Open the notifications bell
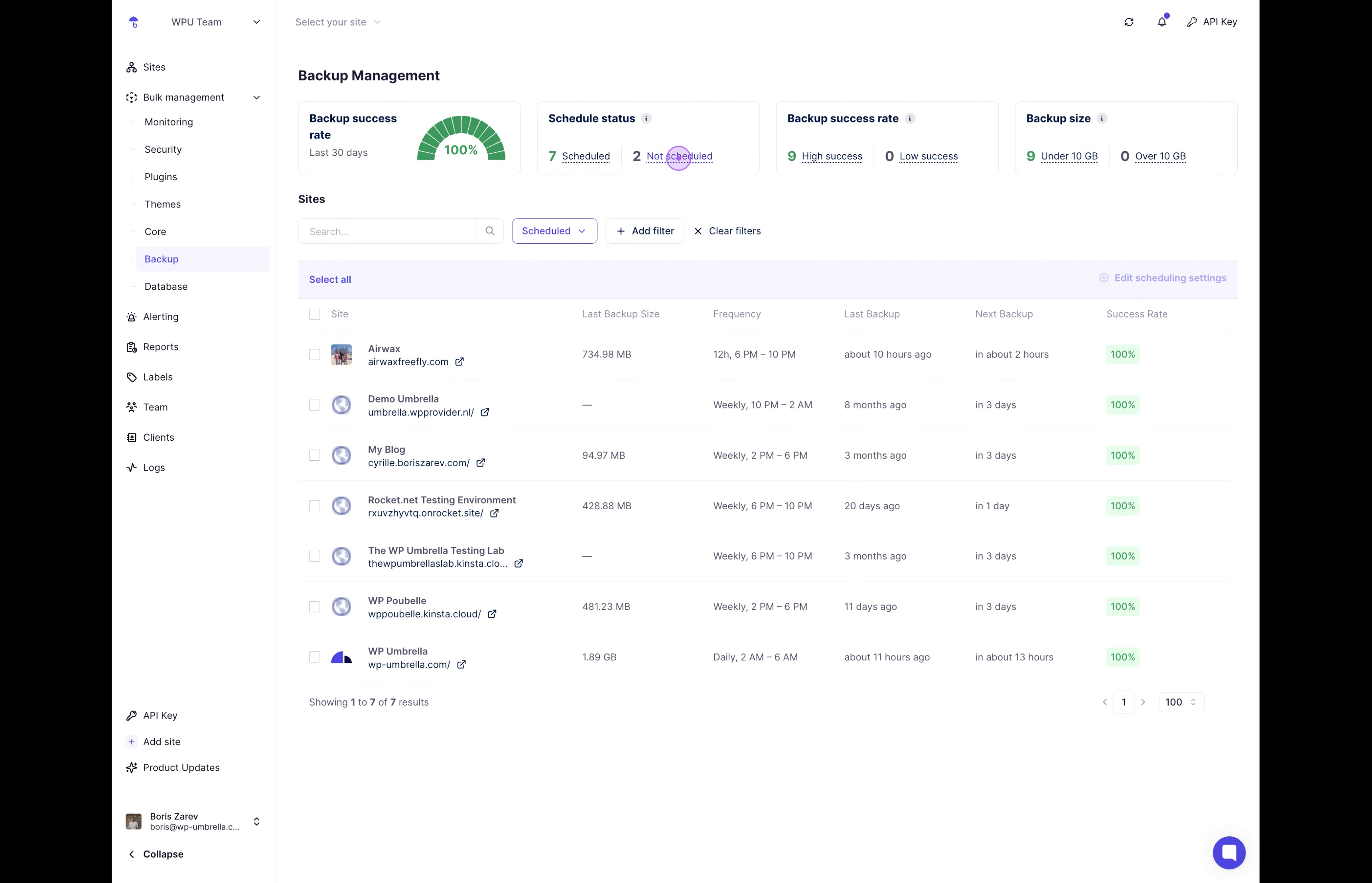Screen dimensions: 1372x883 coord(1161,22)
